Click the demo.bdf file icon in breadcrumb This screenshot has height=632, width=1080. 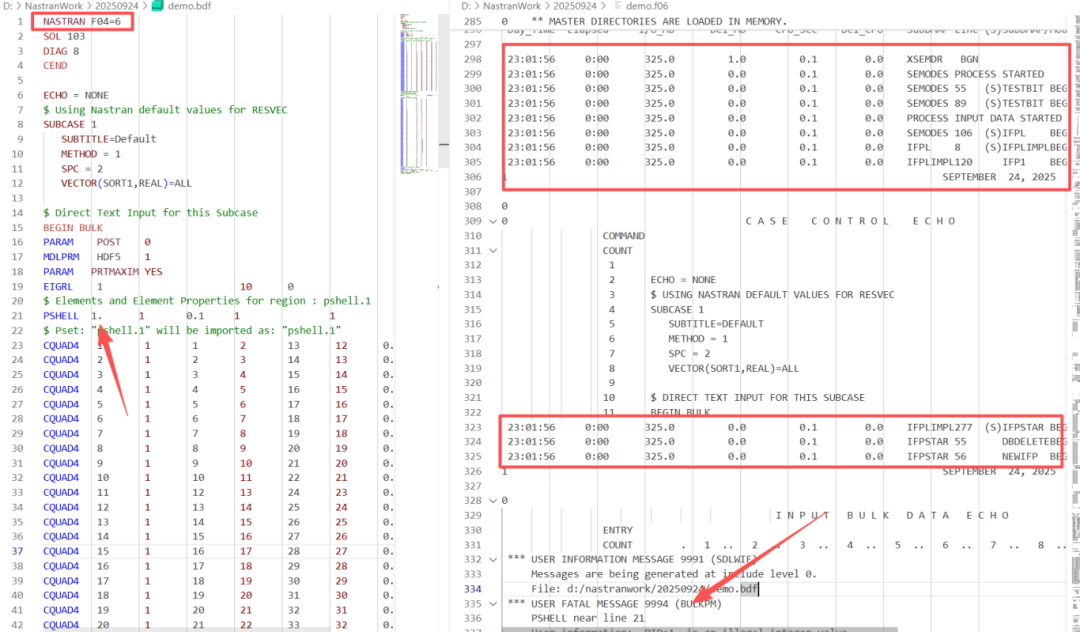point(158,6)
